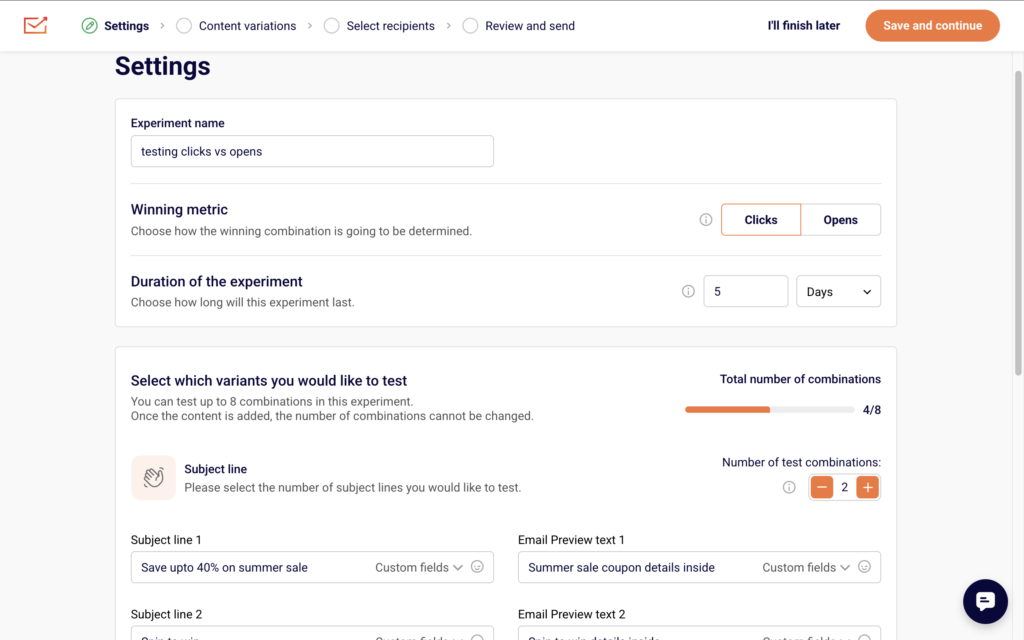
Task: Increase subject line combinations with plus
Action: (867, 487)
